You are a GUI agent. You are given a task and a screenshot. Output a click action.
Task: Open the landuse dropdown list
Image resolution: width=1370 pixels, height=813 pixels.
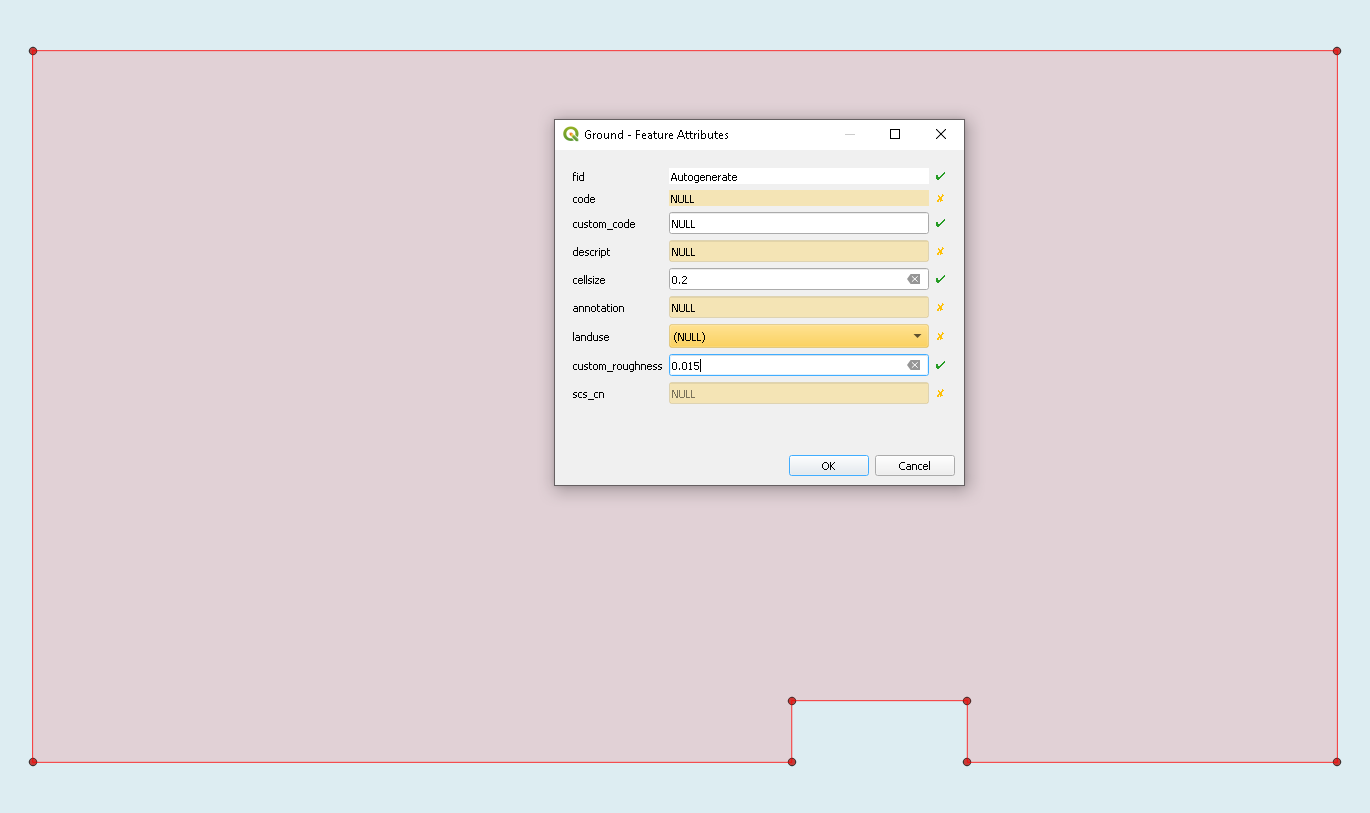[x=790, y=337]
